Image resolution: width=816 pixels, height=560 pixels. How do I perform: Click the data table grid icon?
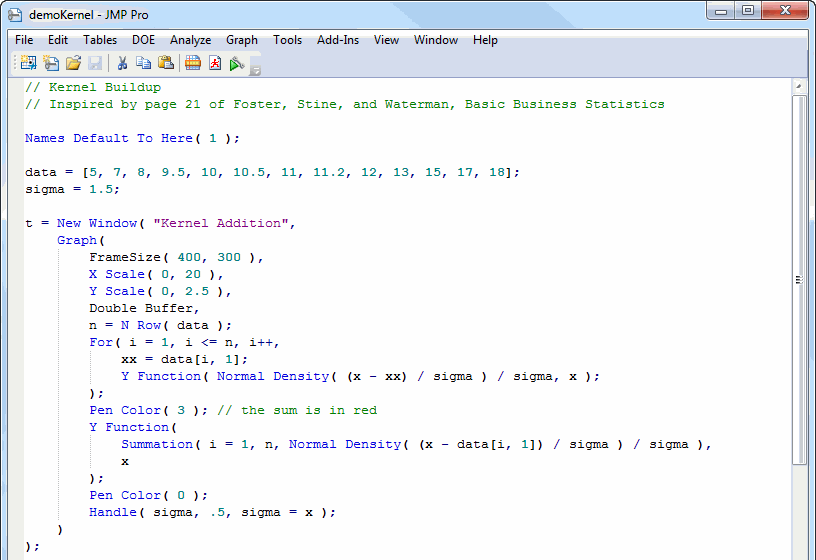pos(193,63)
